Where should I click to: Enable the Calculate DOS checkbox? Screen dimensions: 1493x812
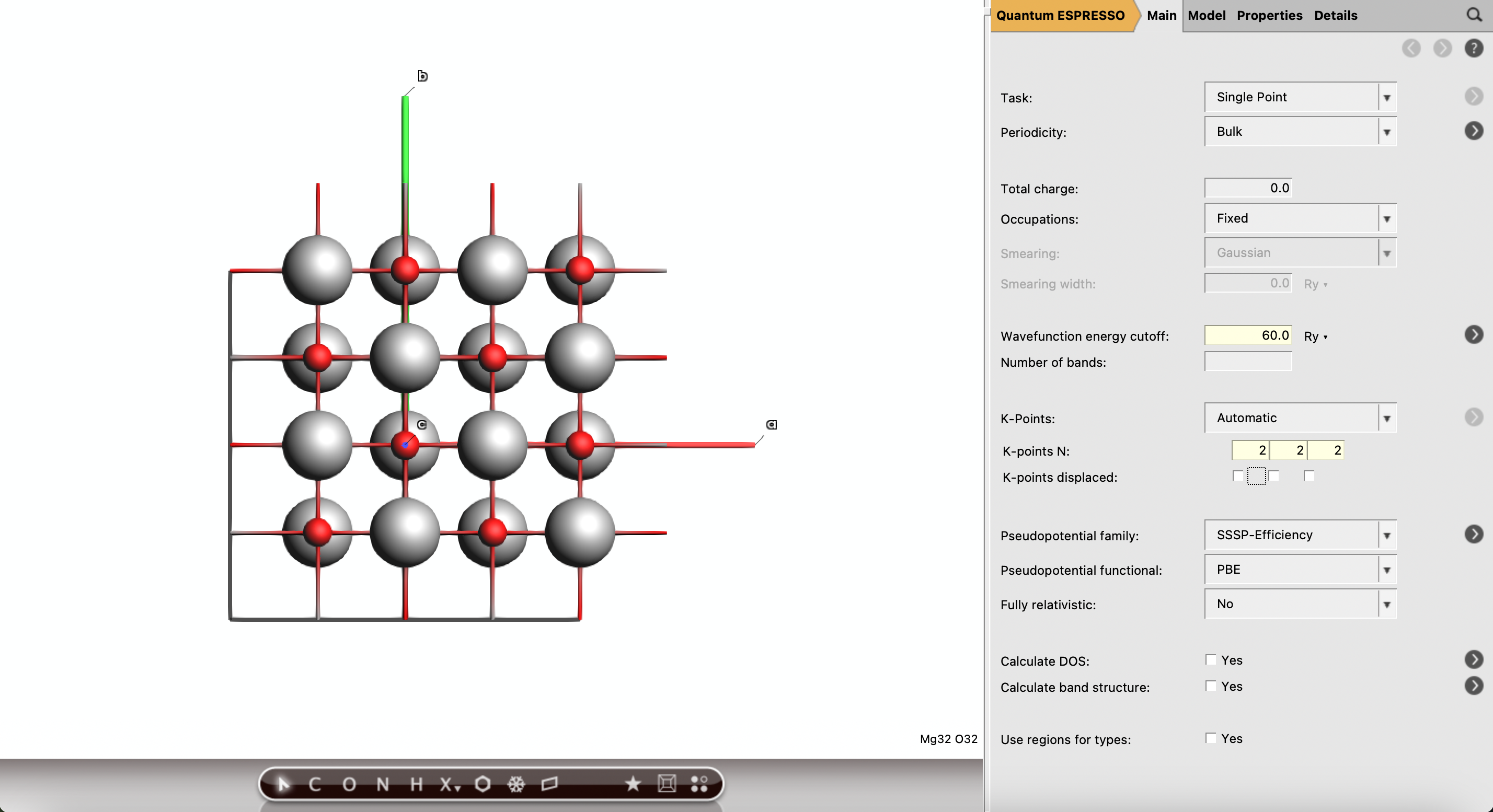[x=1211, y=659]
